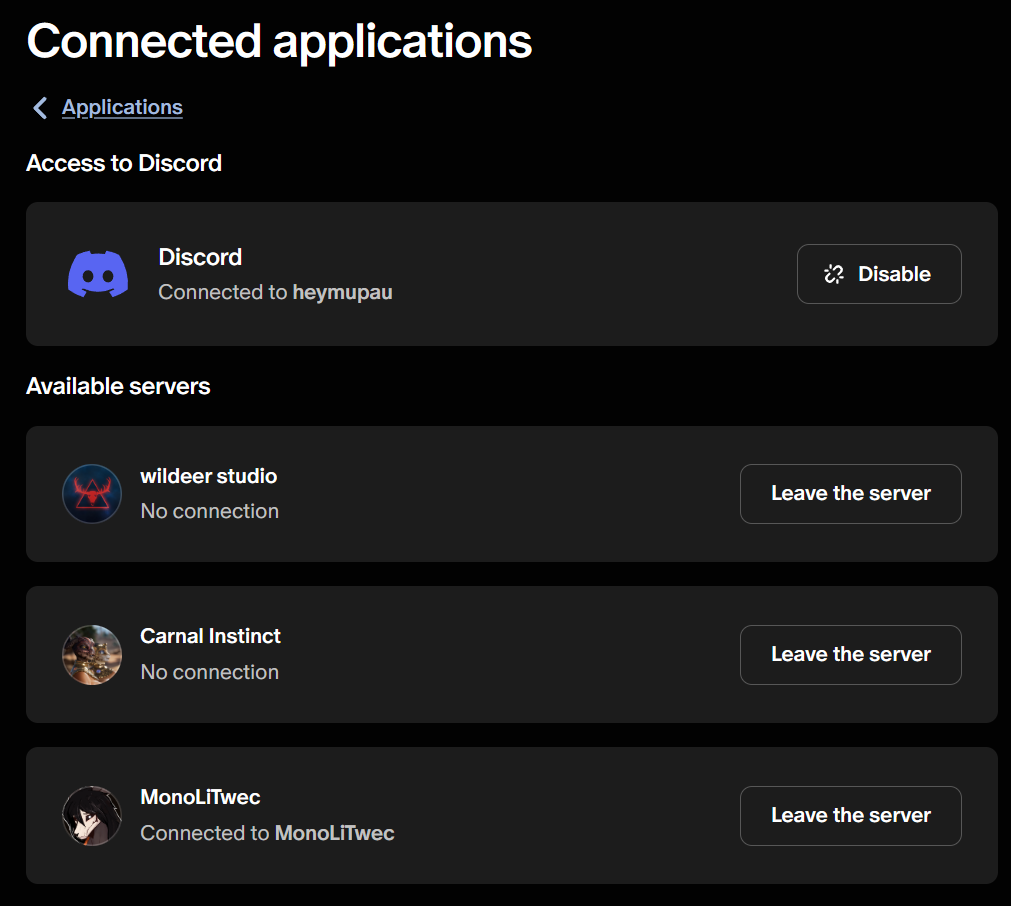The width and height of the screenshot is (1011, 906).
Task: Click the back chevron beside Applications
Action: (x=40, y=108)
